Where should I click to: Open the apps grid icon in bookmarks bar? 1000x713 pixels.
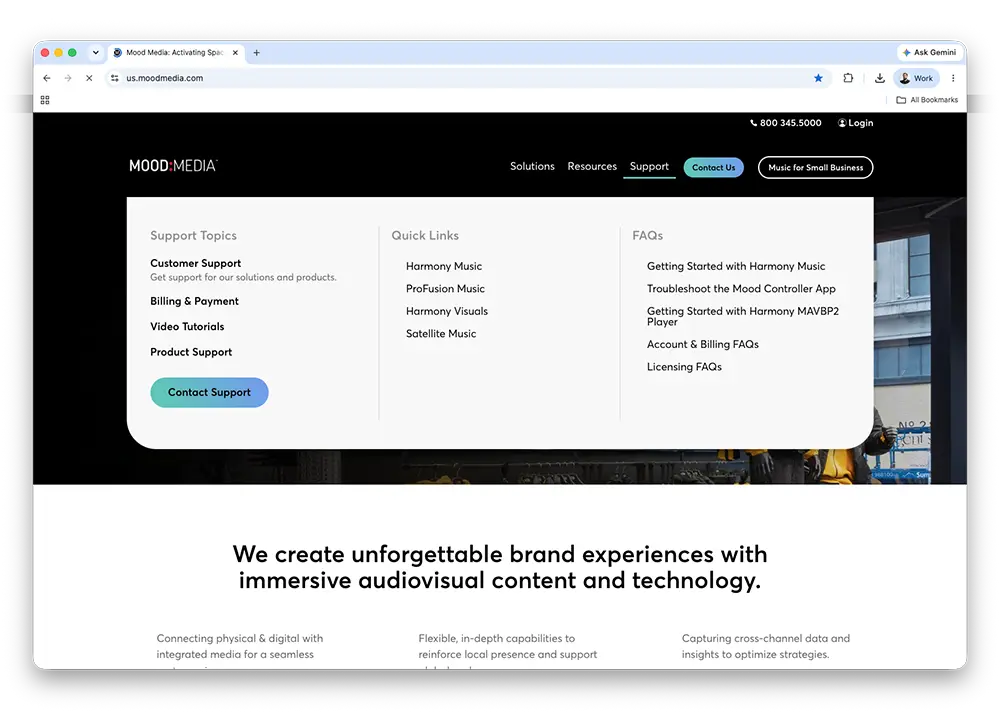pos(45,99)
